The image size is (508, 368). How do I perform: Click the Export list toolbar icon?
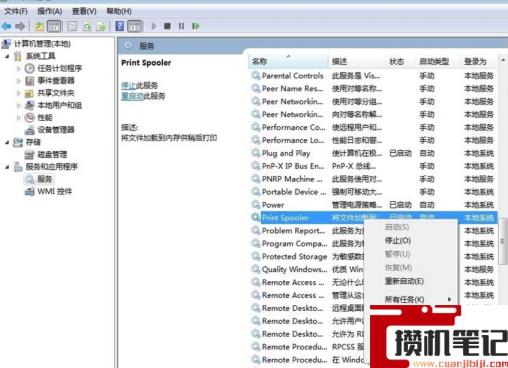coord(101,26)
